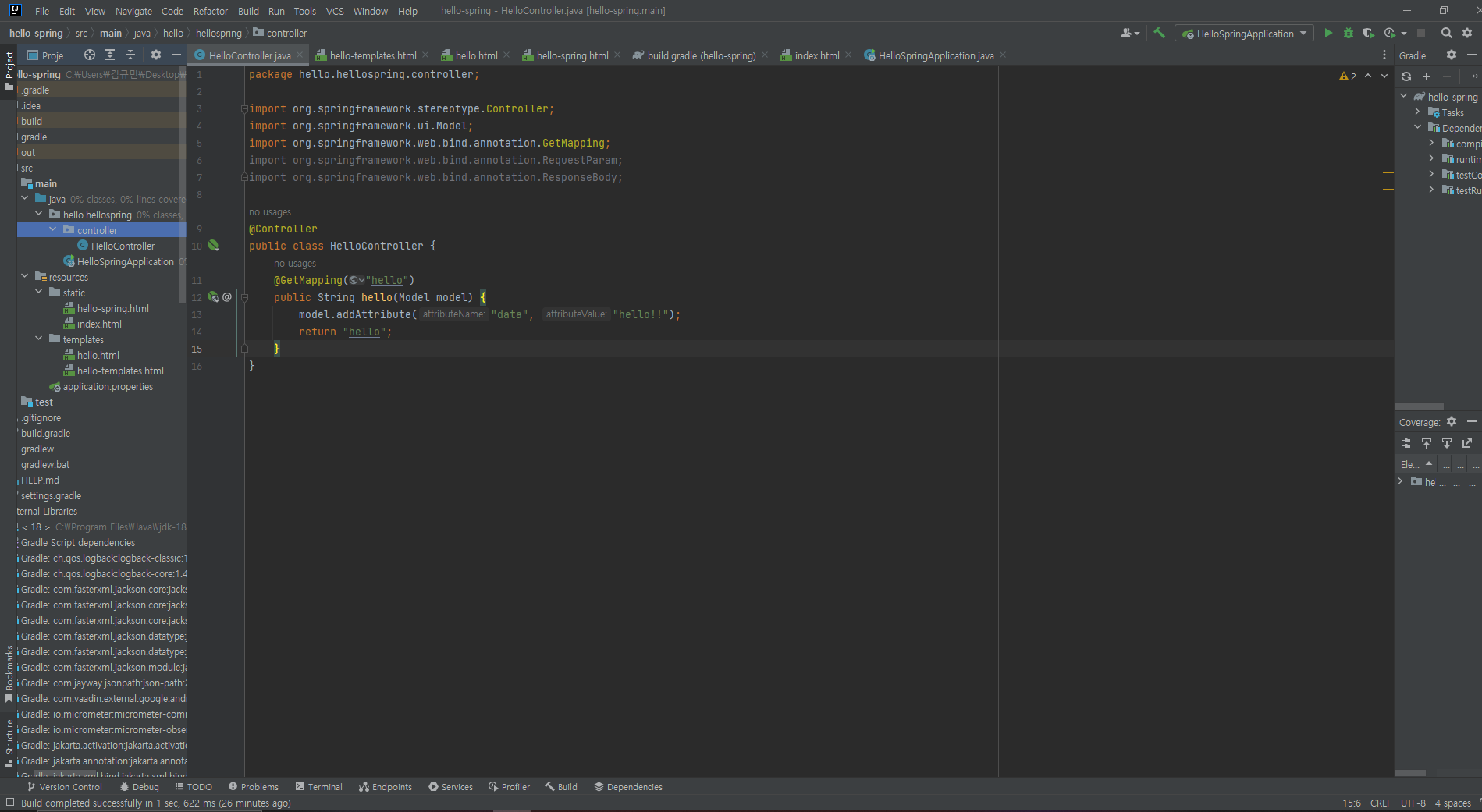Toggle flatten packages icon in Coverage panel

[x=1406, y=443]
